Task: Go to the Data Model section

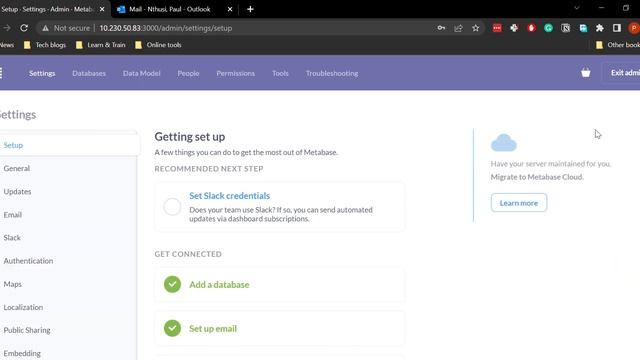Action: (142, 73)
